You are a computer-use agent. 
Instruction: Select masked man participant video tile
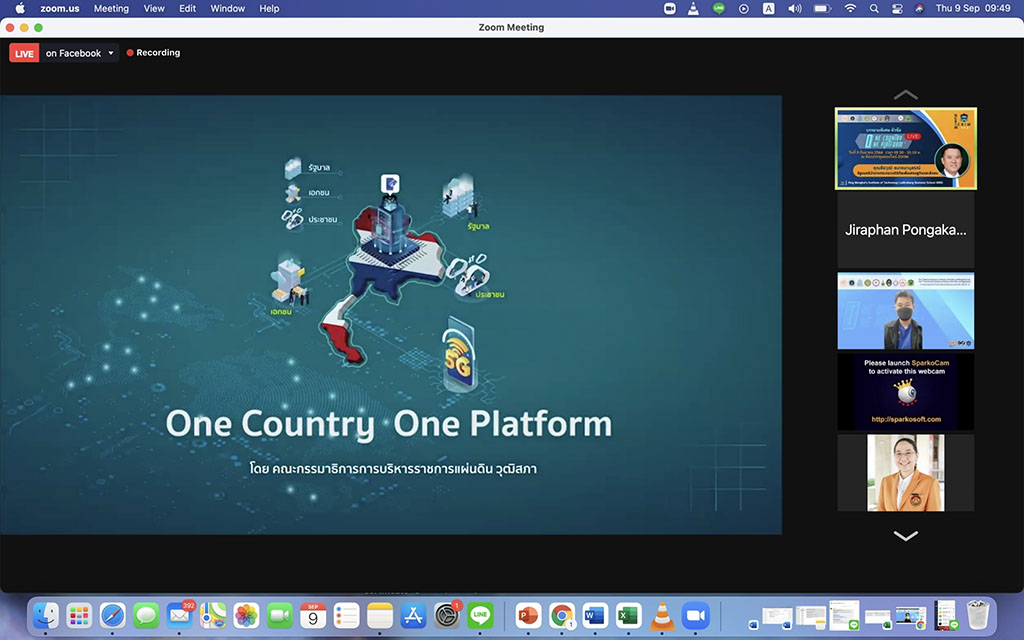[906, 311]
